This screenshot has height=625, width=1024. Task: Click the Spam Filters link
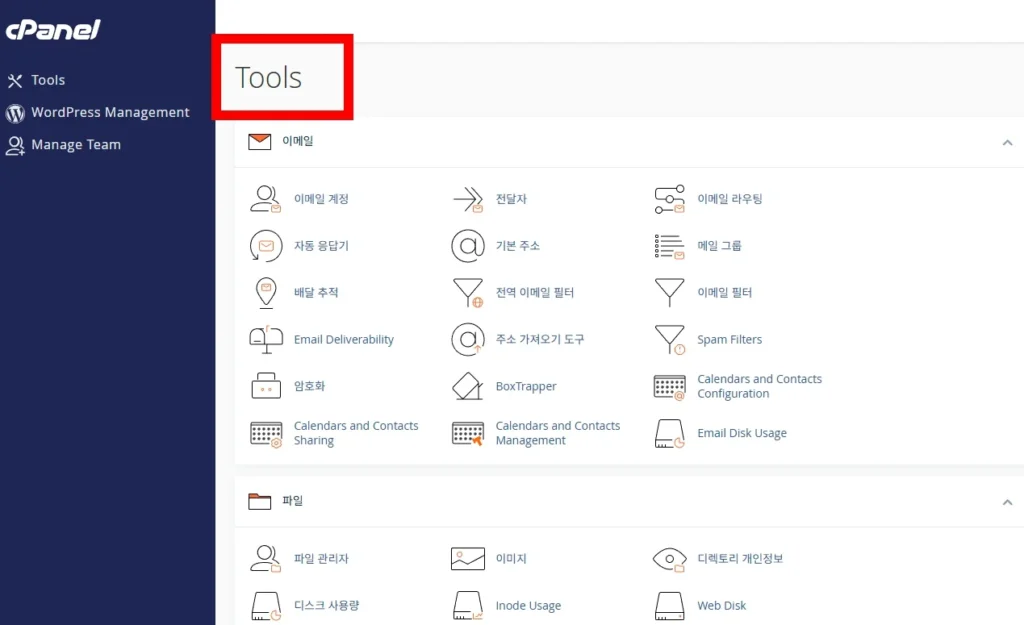pos(729,340)
